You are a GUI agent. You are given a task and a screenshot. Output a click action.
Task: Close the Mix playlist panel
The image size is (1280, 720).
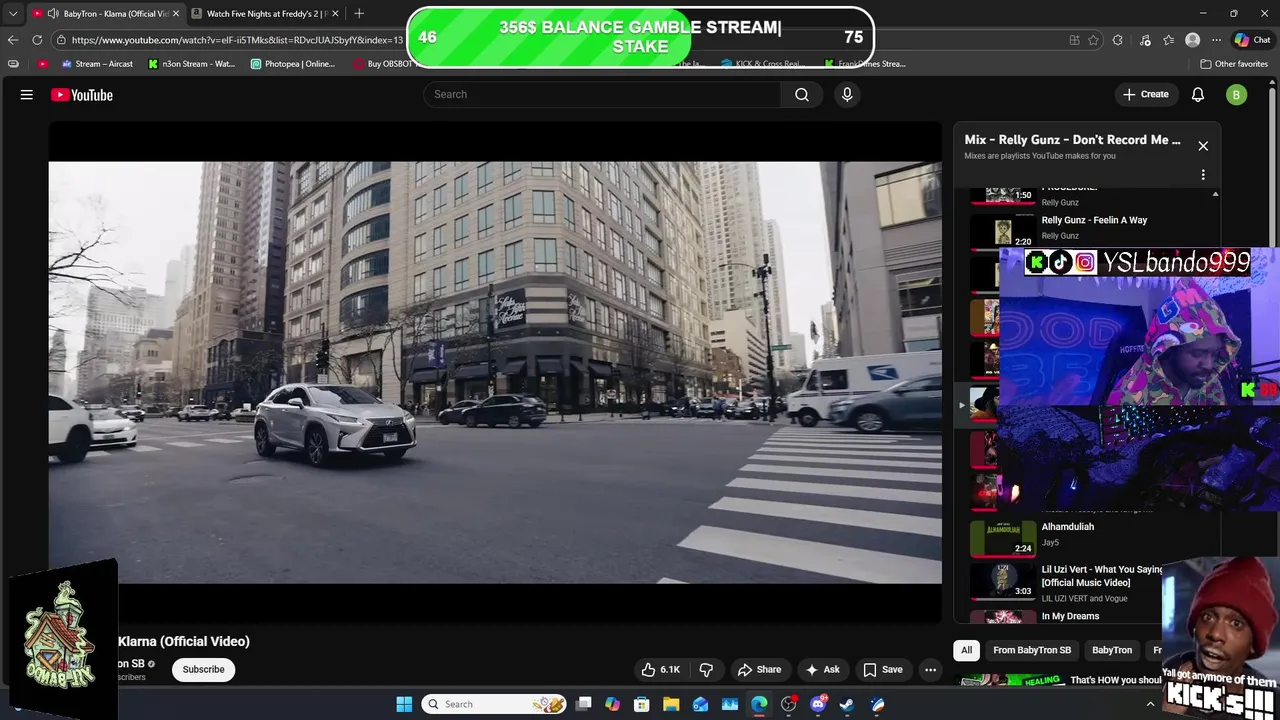coord(1203,146)
